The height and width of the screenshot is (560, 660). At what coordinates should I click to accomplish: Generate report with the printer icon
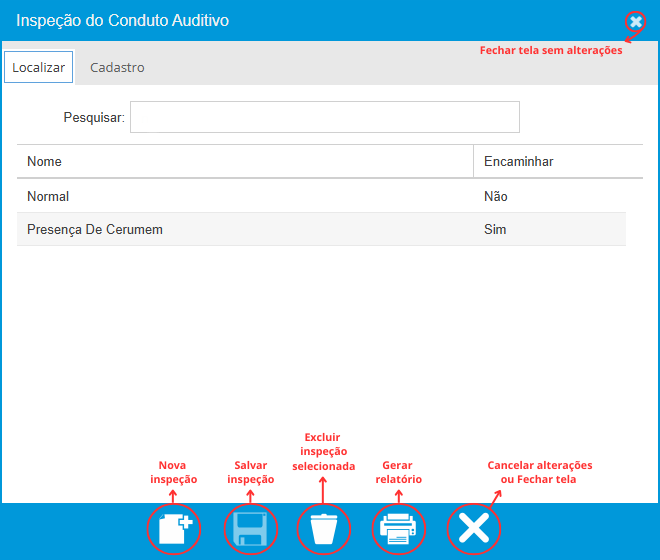398,529
